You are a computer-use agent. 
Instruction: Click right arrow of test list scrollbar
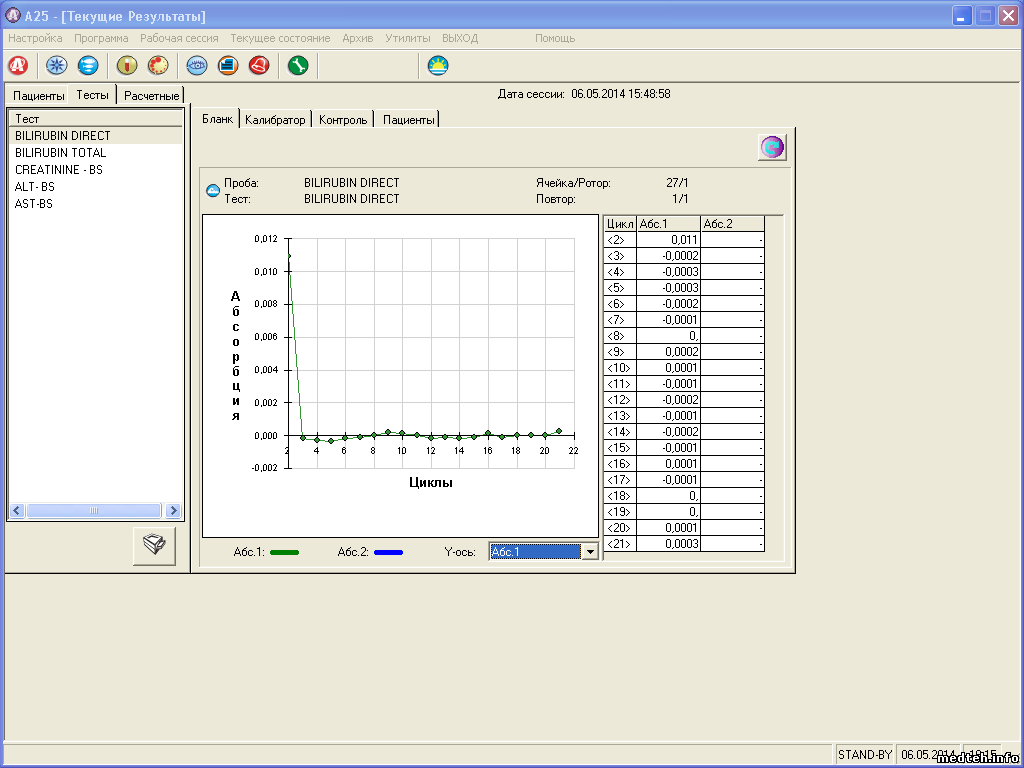[173, 511]
